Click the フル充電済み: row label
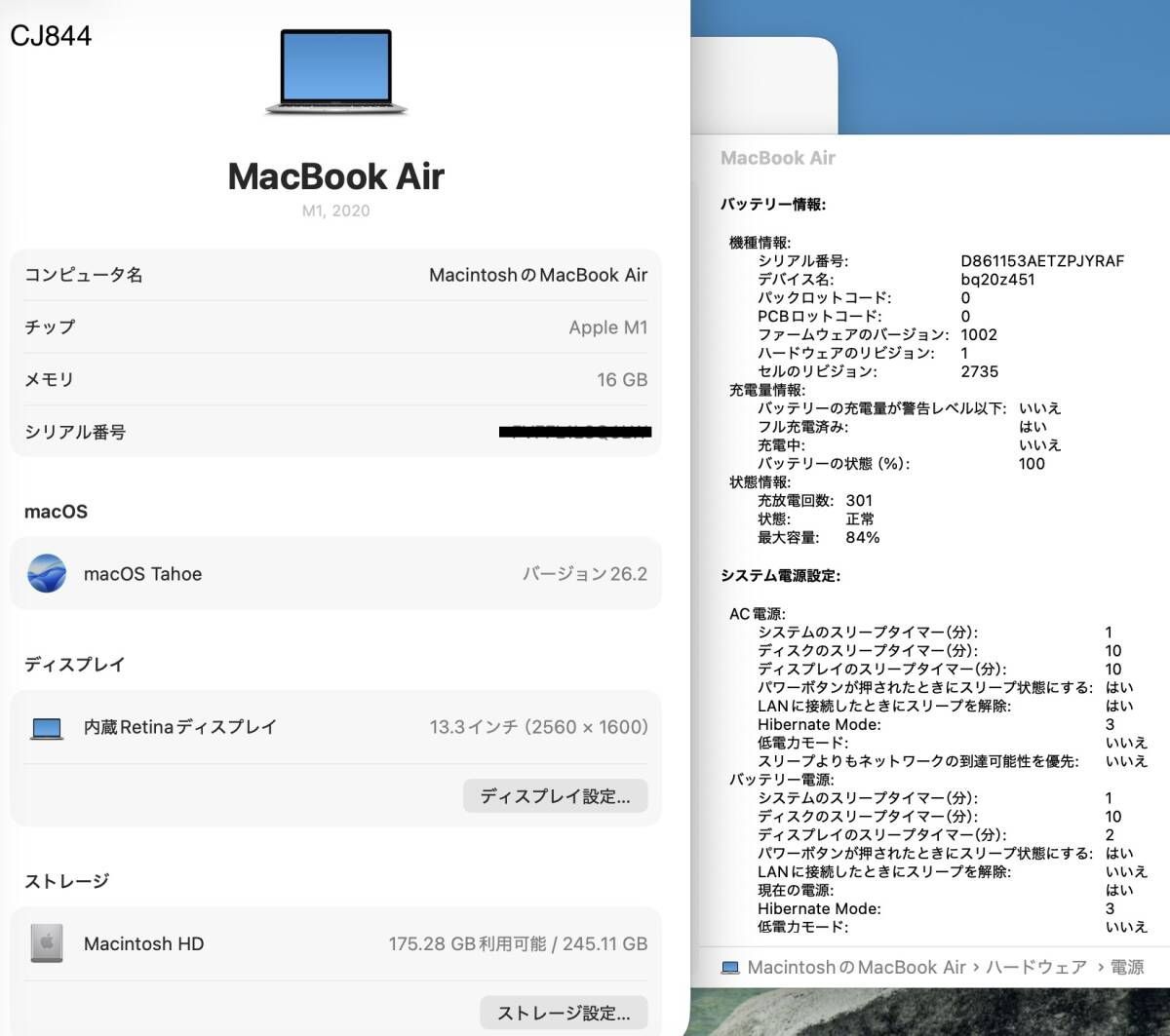 (x=803, y=427)
